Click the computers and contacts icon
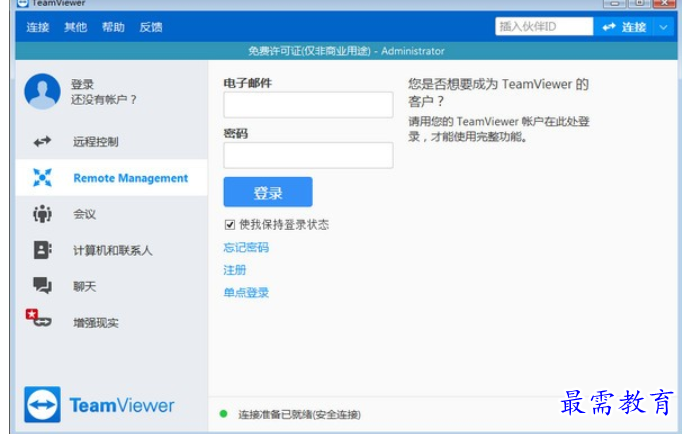Image resolution: width=682 pixels, height=434 pixels. tap(42, 250)
